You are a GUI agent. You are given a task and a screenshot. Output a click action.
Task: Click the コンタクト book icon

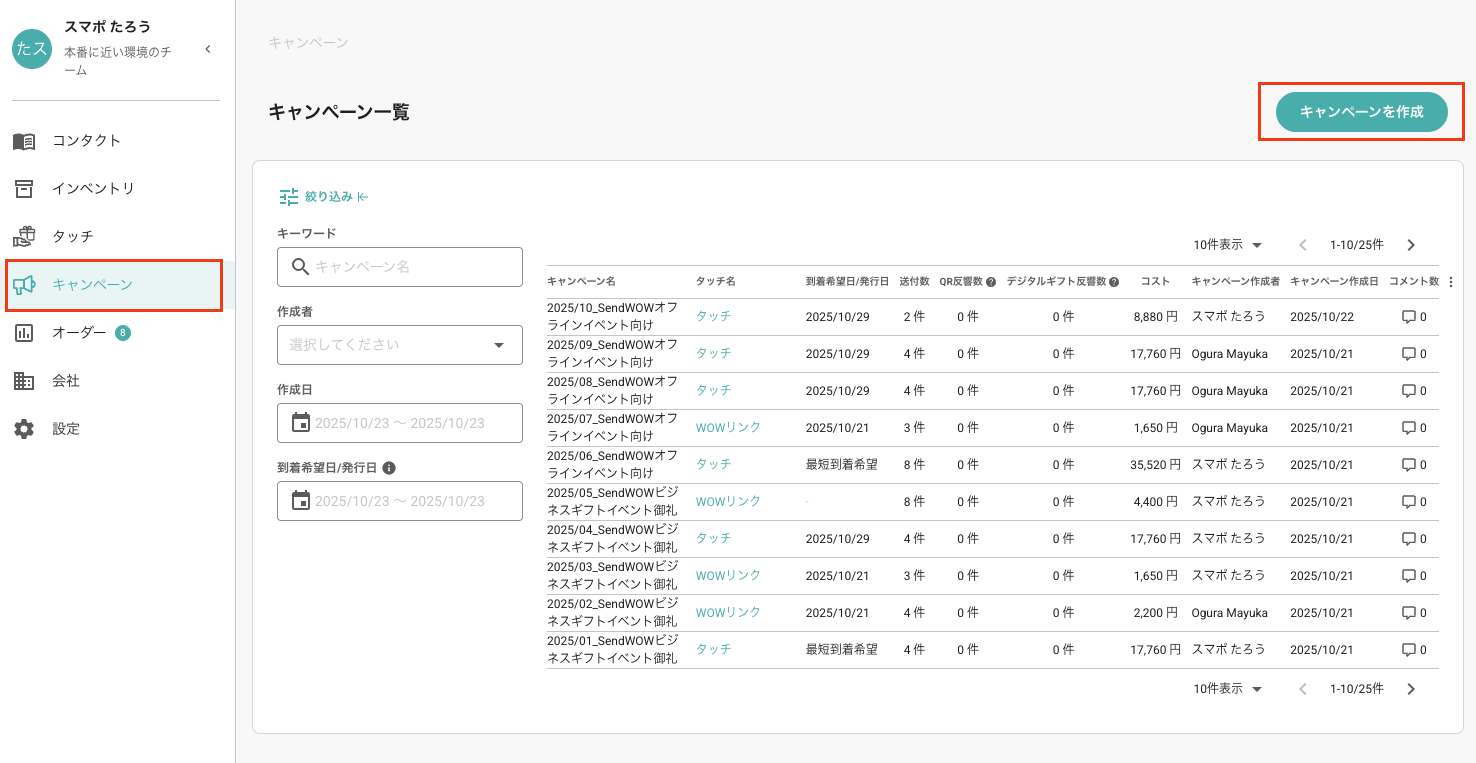coord(24,141)
